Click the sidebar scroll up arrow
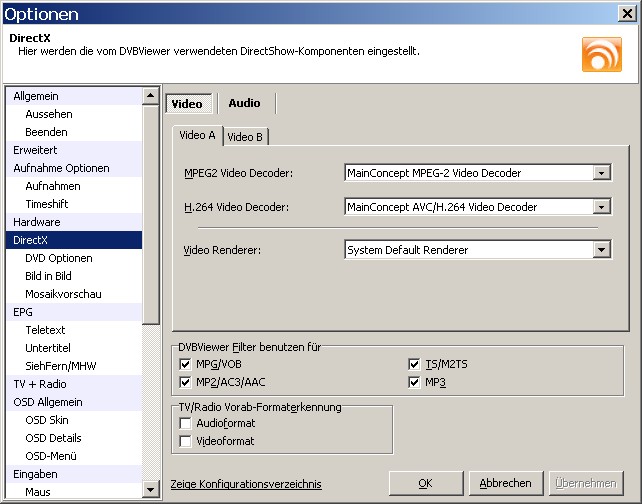The height and width of the screenshot is (504, 642). coord(150,96)
